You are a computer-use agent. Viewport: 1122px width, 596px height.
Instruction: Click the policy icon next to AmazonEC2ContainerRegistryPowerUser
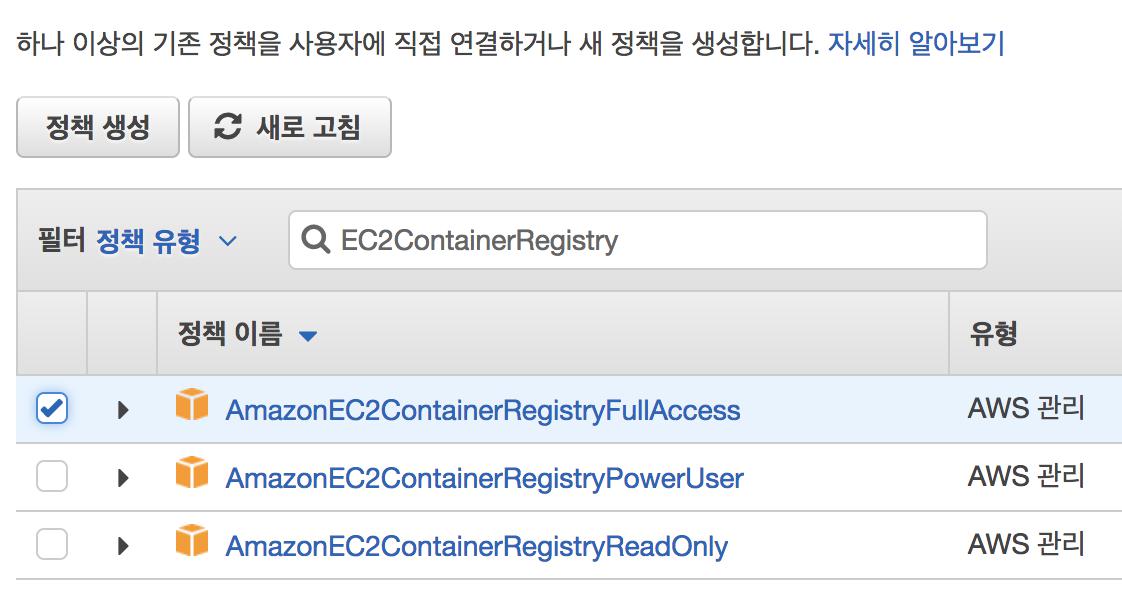pos(192,473)
